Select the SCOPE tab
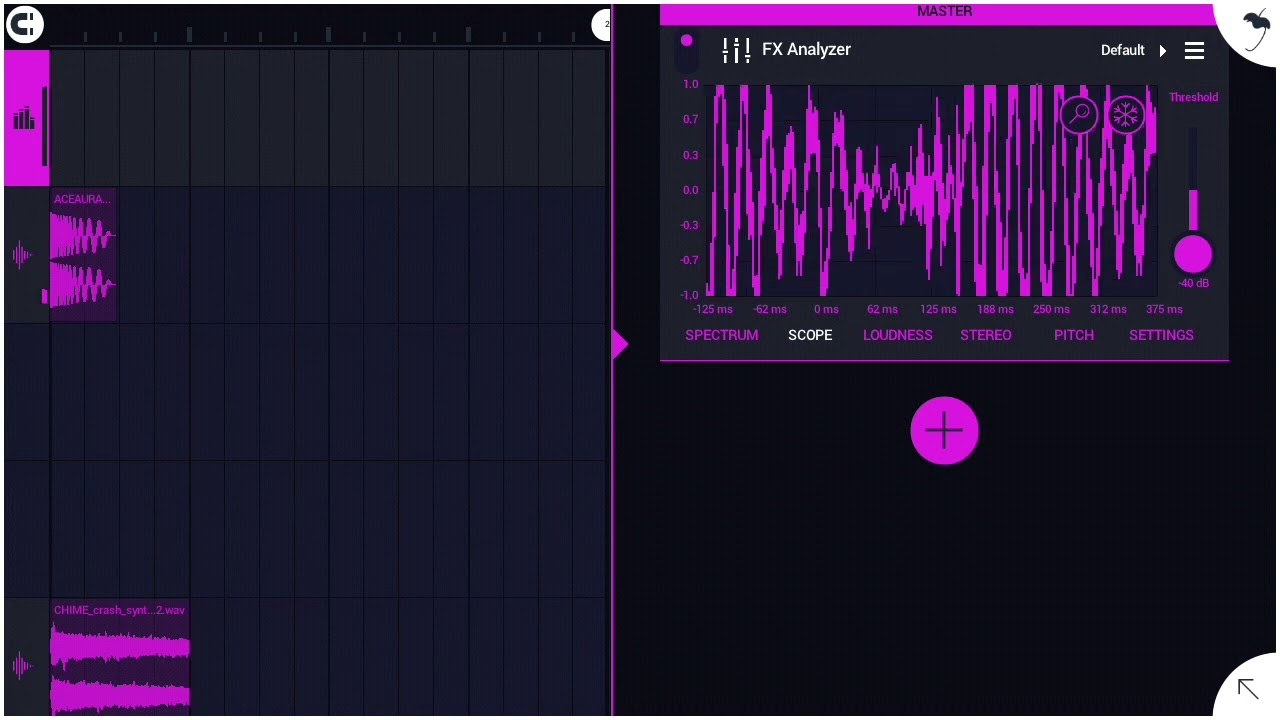1280x720 pixels. click(x=810, y=335)
